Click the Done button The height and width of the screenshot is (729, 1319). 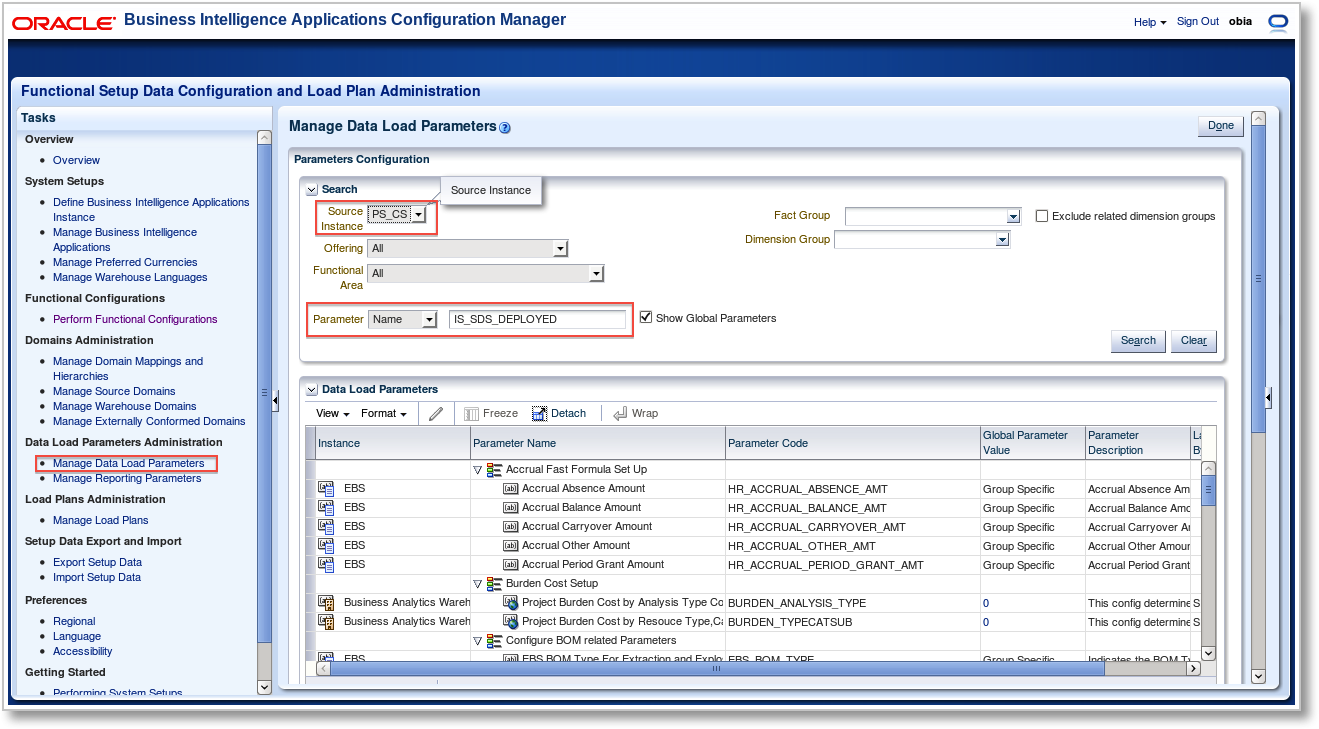1220,126
